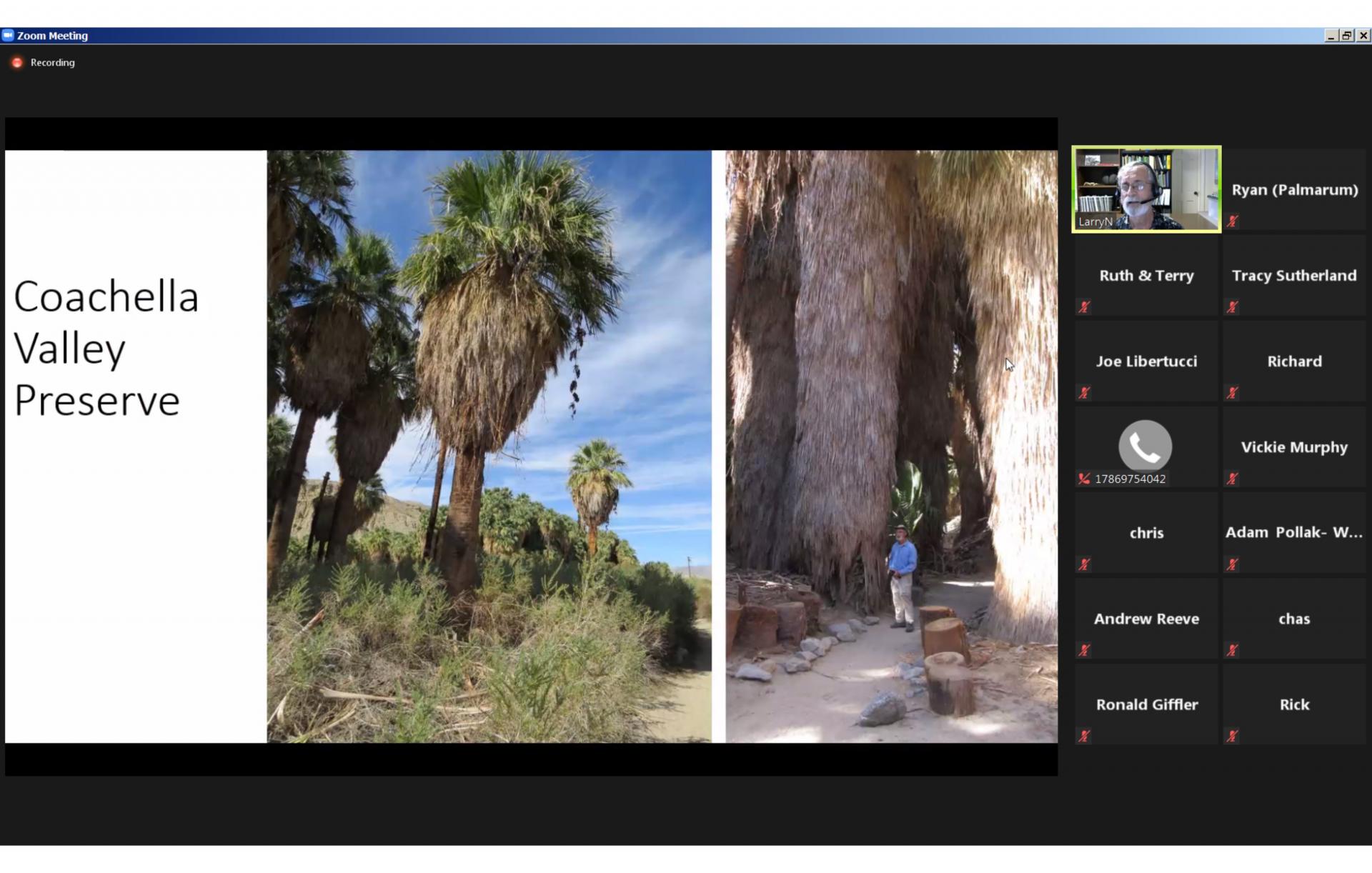
Task: Click muted mic icon beside 17869754042
Action: coord(1085,479)
